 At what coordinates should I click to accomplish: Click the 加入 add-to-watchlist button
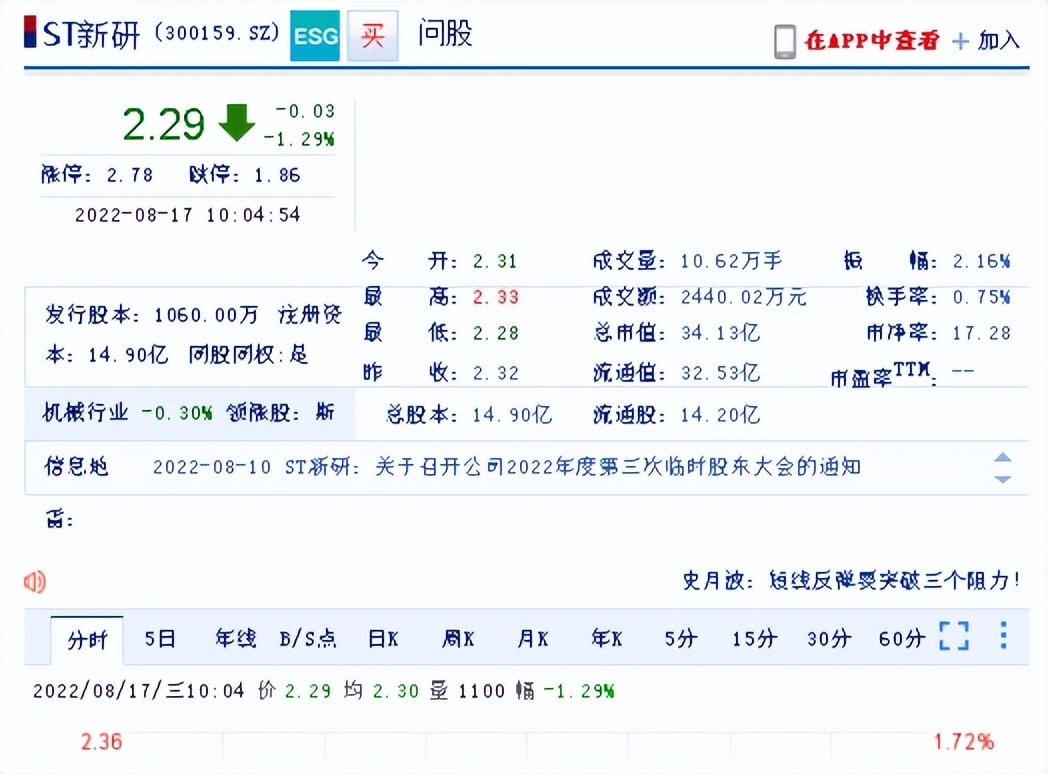[x=997, y=41]
